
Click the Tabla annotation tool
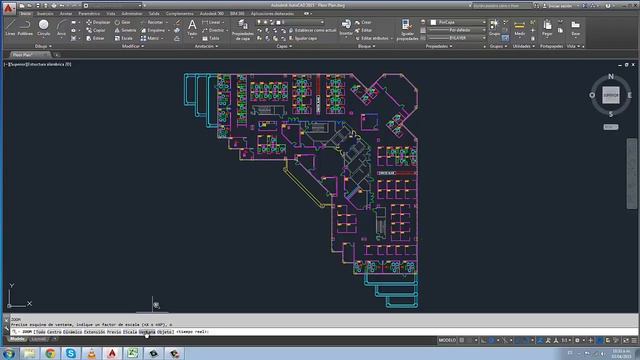point(211,38)
